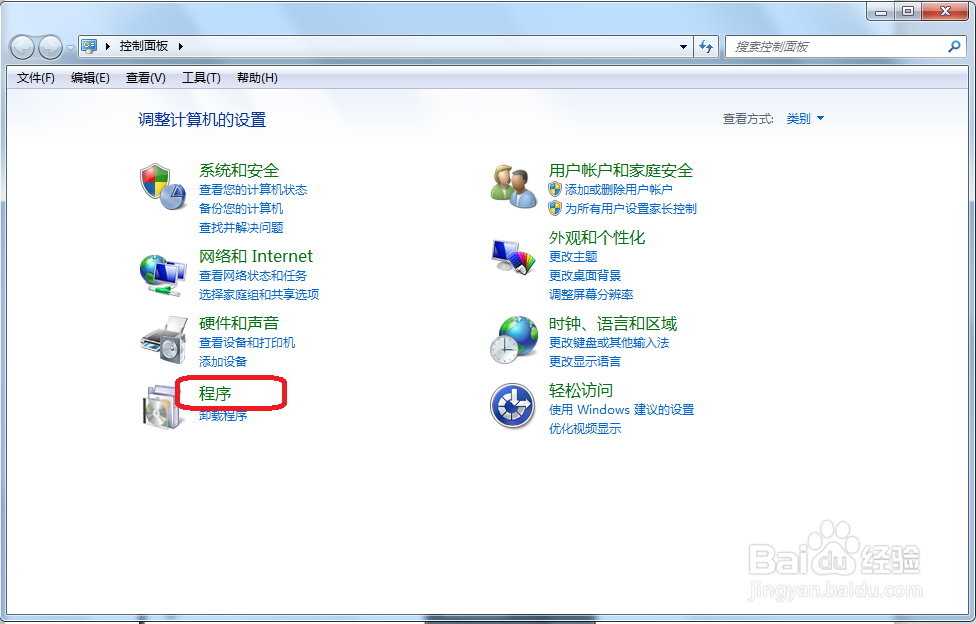Viewport: 976px width, 624px height.
Task: Click the forward navigation arrow button
Action: 50,47
